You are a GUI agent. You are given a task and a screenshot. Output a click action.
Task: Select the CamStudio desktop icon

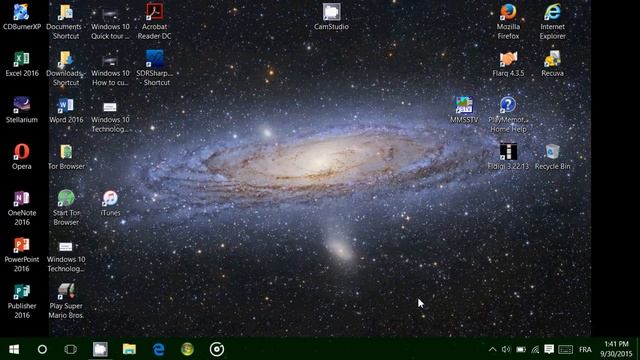point(331,17)
